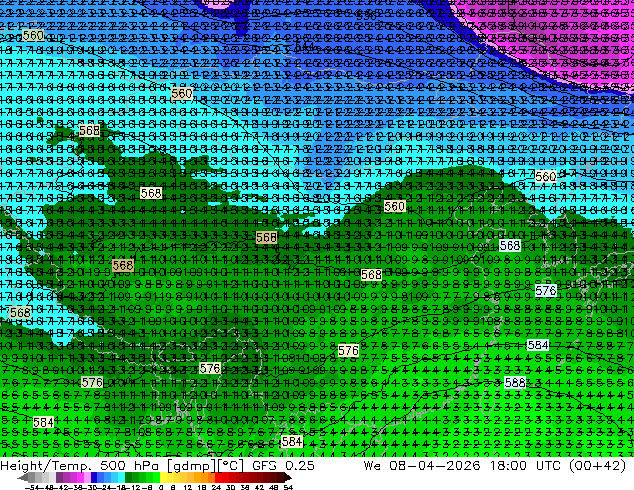Click the cyan swatch in the color legend
The image size is (634, 490).
click(121, 478)
